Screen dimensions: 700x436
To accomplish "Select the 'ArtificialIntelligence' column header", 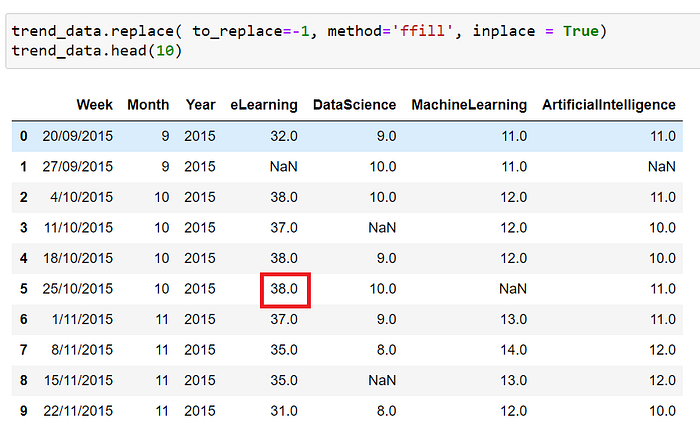I will click(x=609, y=105).
